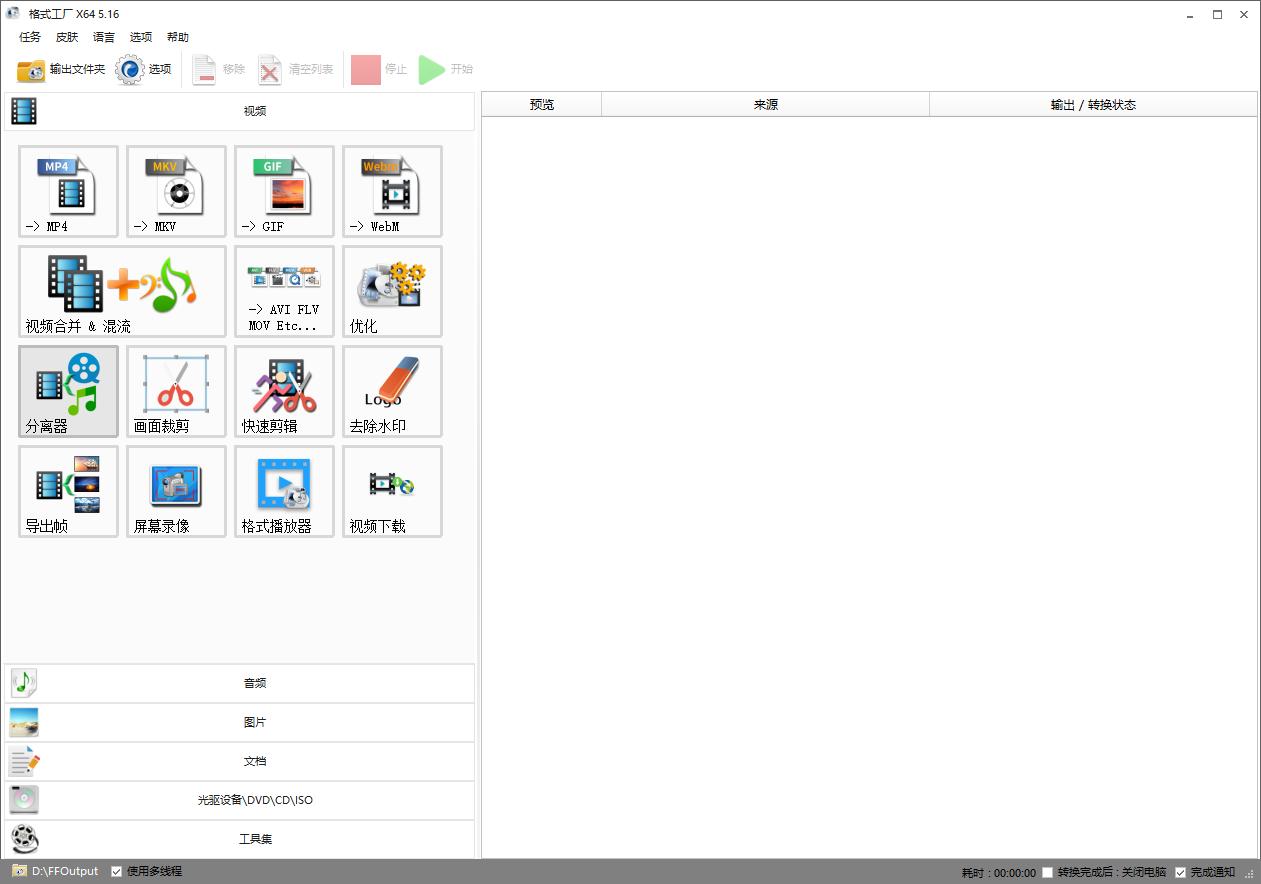The width and height of the screenshot is (1261, 884).
Task: Open 视频合并 & 混流 tool
Action: pyautogui.click(x=122, y=291)
